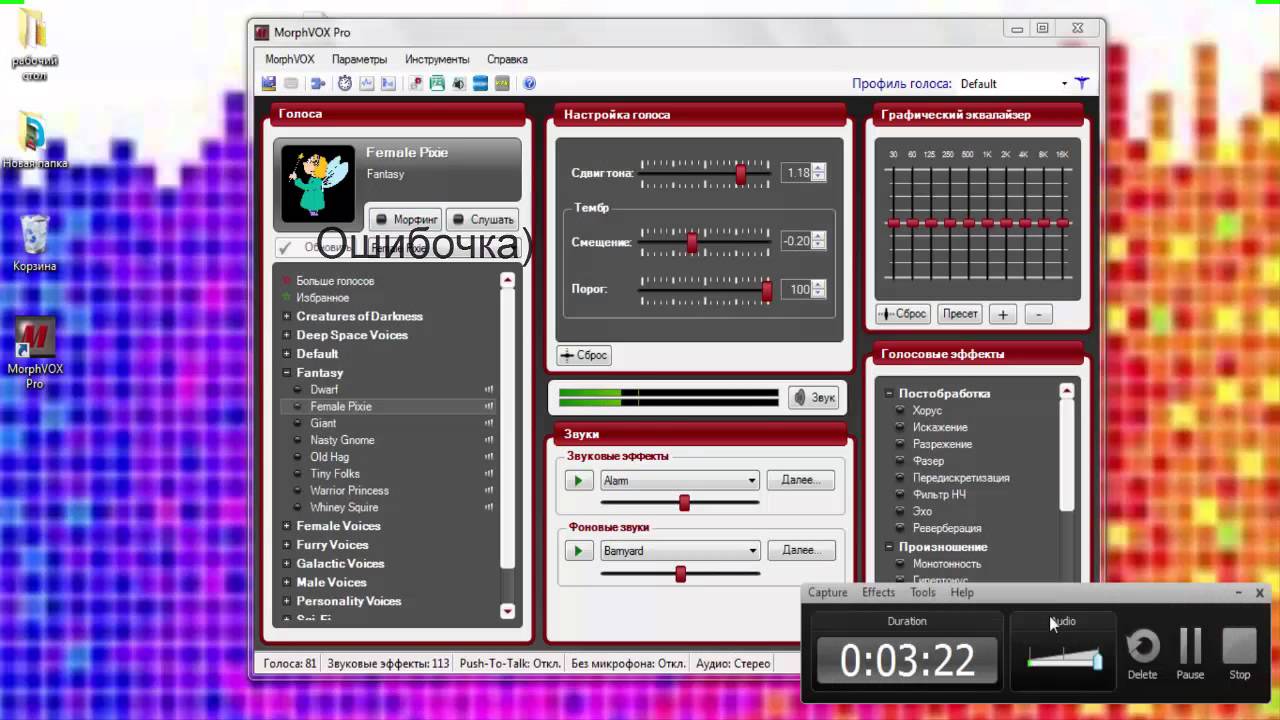Click the voice profile filter funnel icon
The width and height of the screenshot is (1280, 720).
[1081, 84]
